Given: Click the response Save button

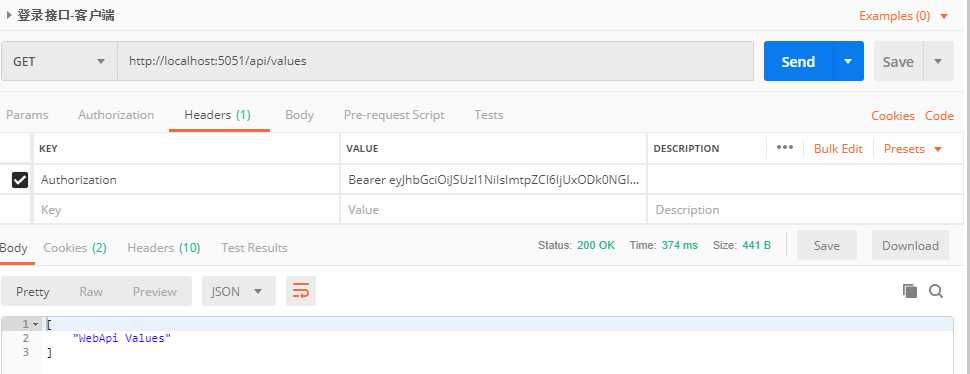Looking at the screenshot, I should (826, 245).
